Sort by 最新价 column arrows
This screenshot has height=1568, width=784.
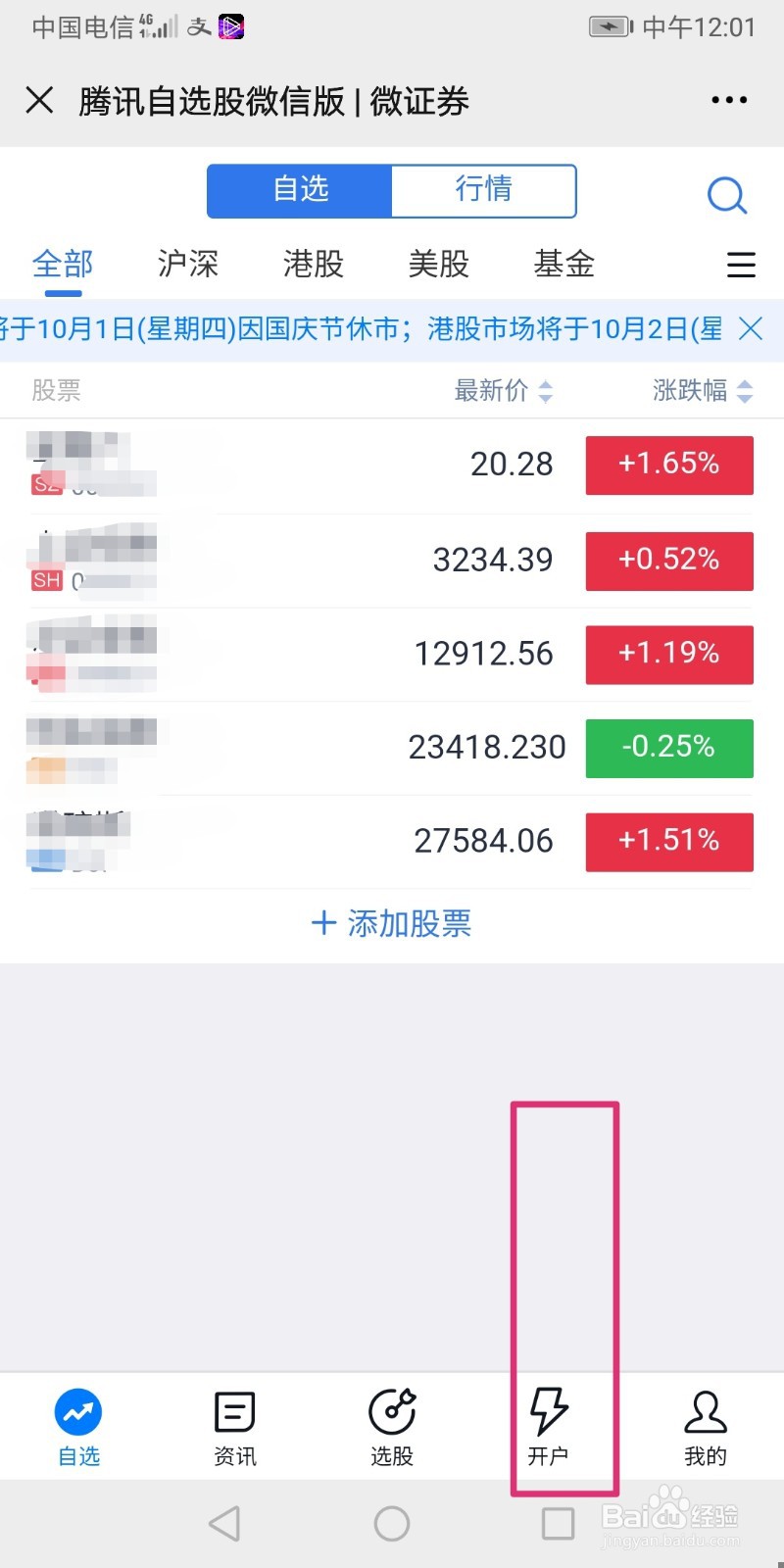pos(546,392)
